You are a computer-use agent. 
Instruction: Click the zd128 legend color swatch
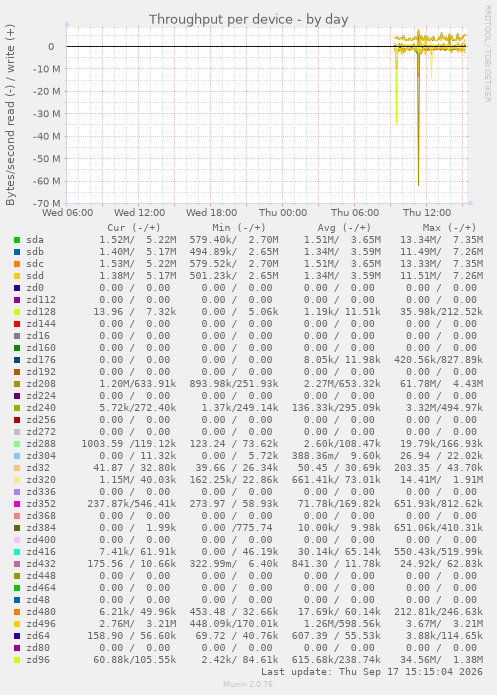(17, 312)
